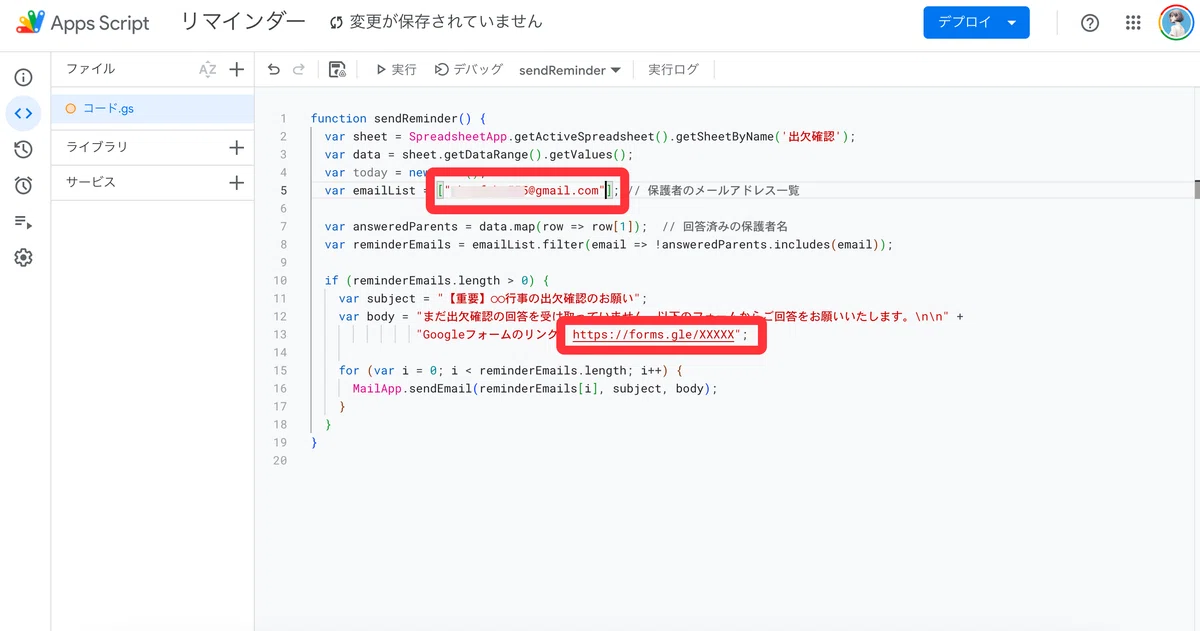Open the Google apps grid icon

1133,23
